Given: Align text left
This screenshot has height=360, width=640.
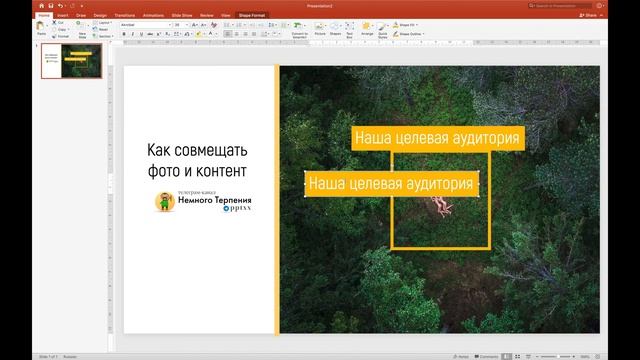Looking at the screenshot, I should point(228,34).
